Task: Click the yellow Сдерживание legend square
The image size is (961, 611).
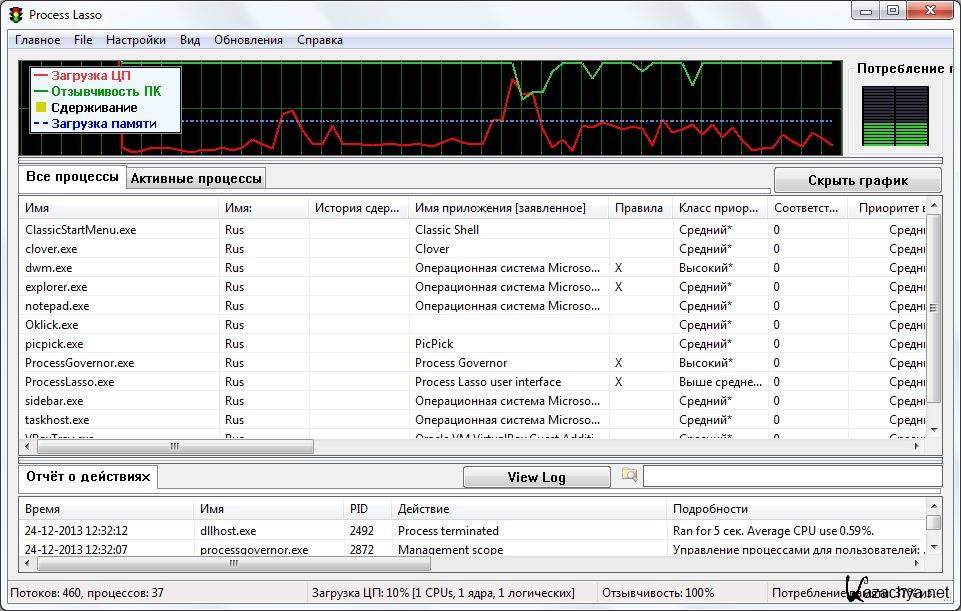Action: 40,108
